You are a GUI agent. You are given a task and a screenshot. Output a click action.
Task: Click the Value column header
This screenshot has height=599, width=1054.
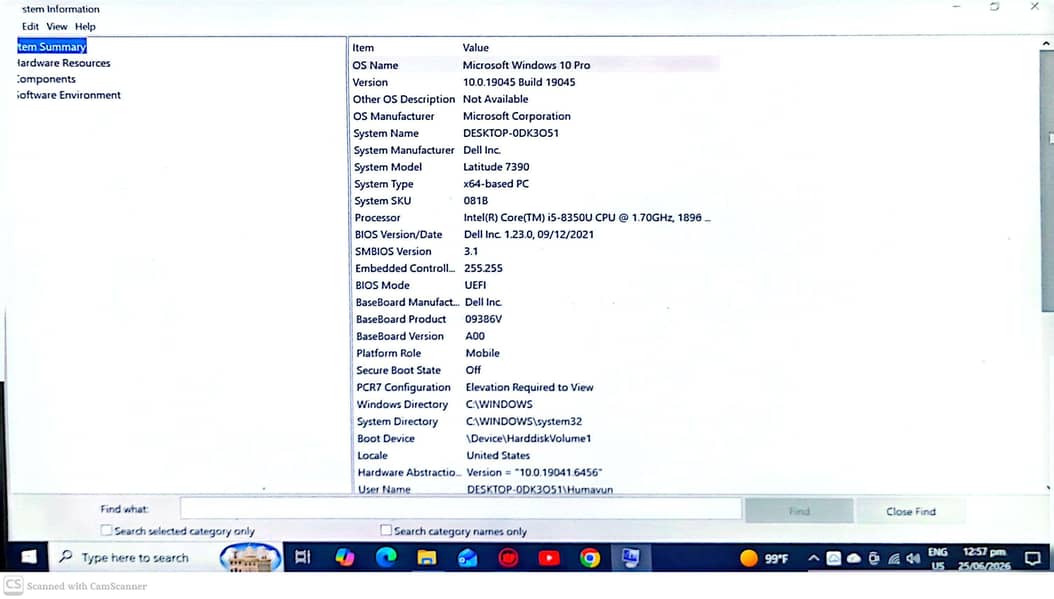(475, 48)
